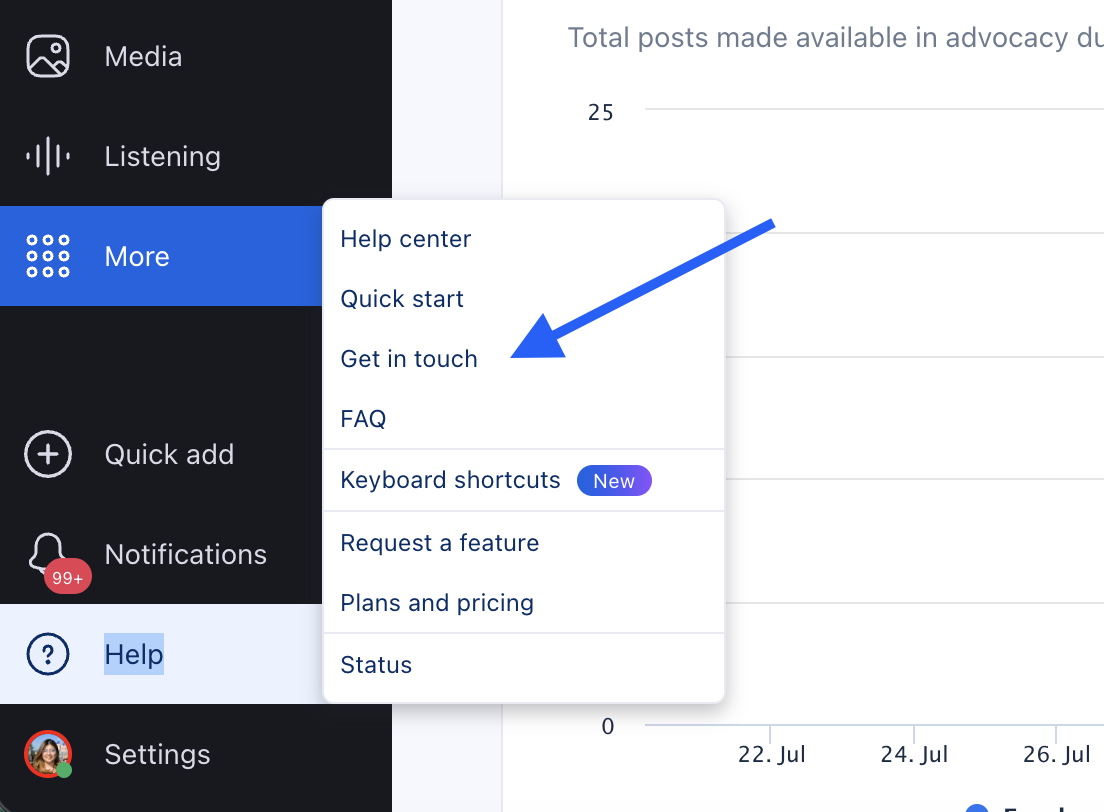Click the More grid-dots icon

(x=48, y=256)
